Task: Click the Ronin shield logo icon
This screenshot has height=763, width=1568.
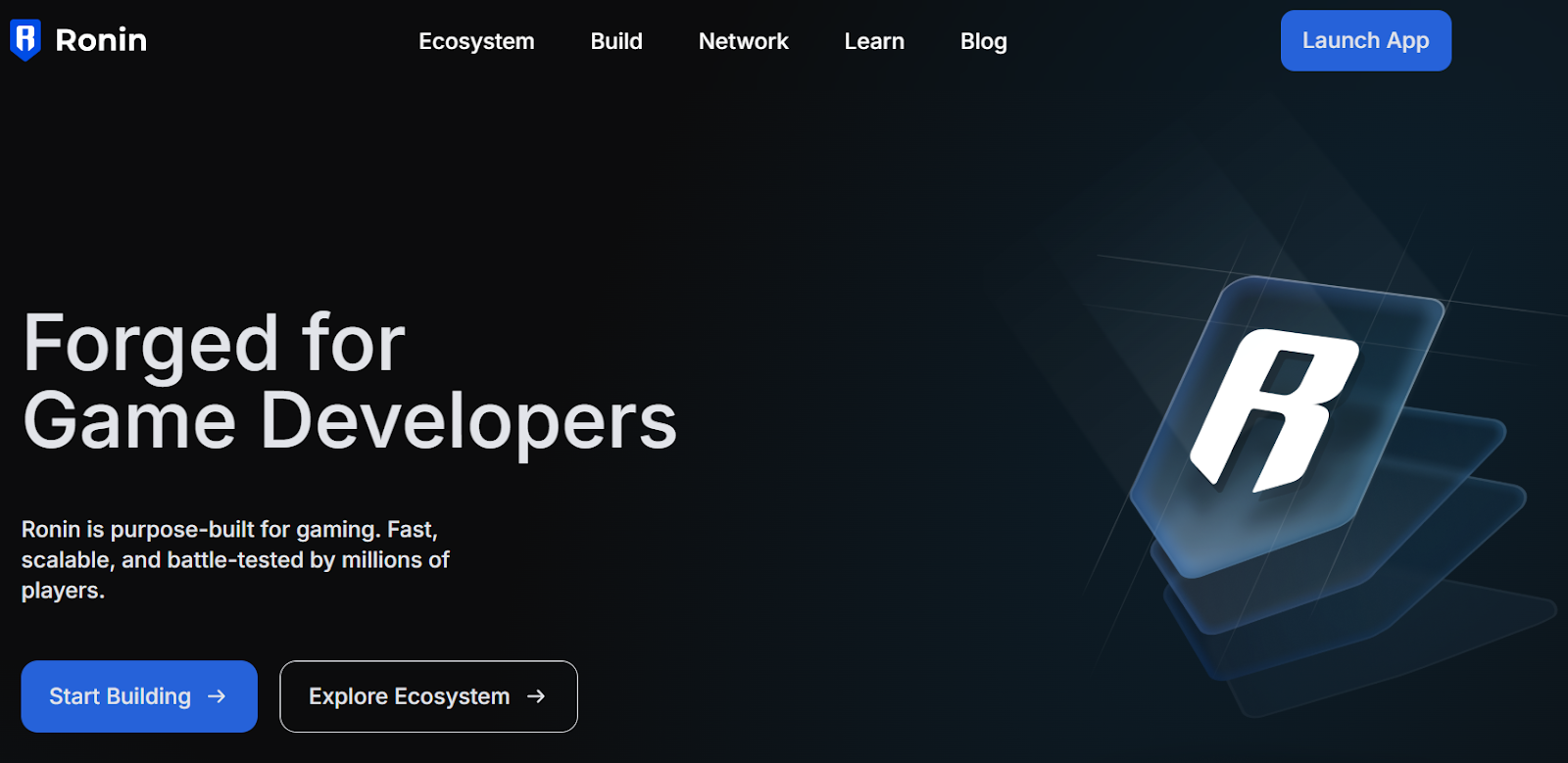Action: [x=24, y=40]
